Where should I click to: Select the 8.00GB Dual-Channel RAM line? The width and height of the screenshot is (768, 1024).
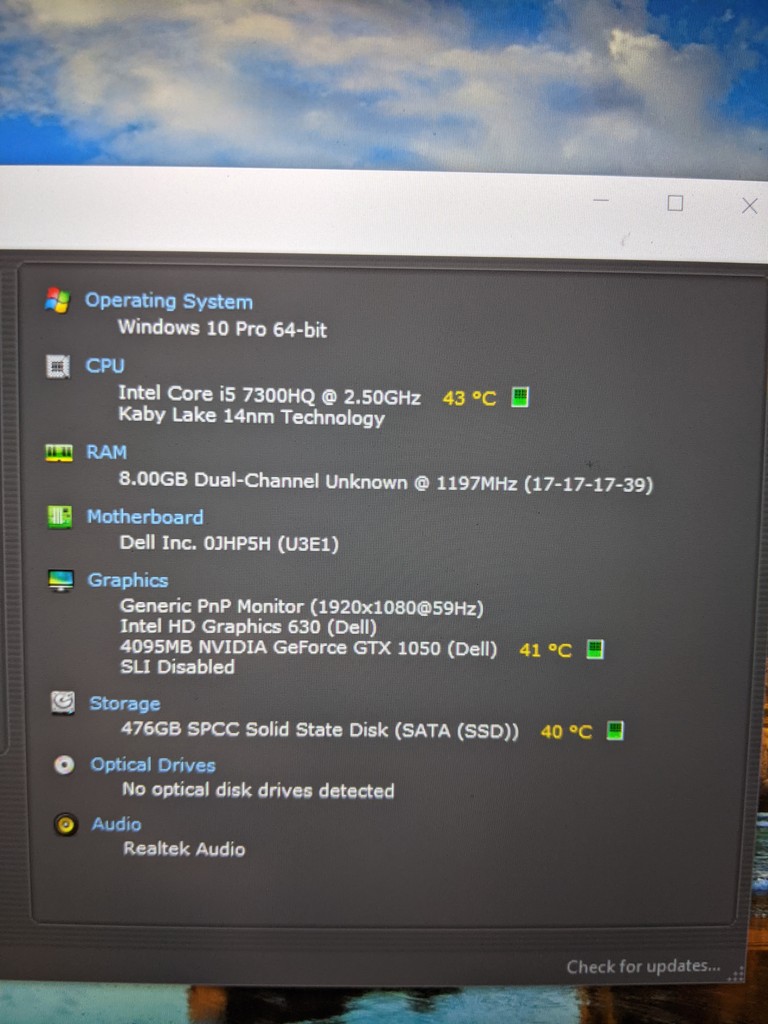385,482
